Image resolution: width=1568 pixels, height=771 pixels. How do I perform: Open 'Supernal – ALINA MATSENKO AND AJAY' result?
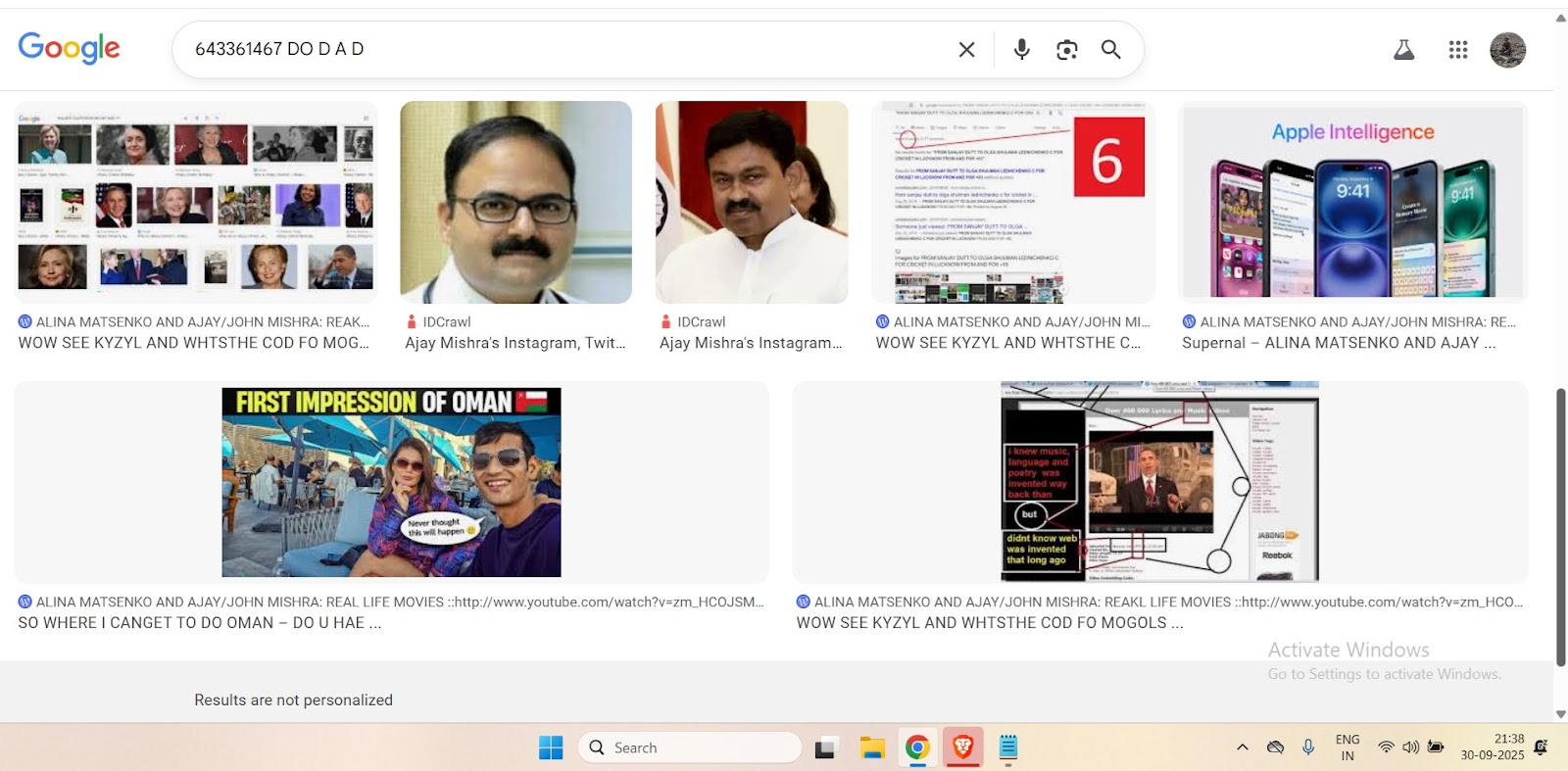click(1338, 343)
